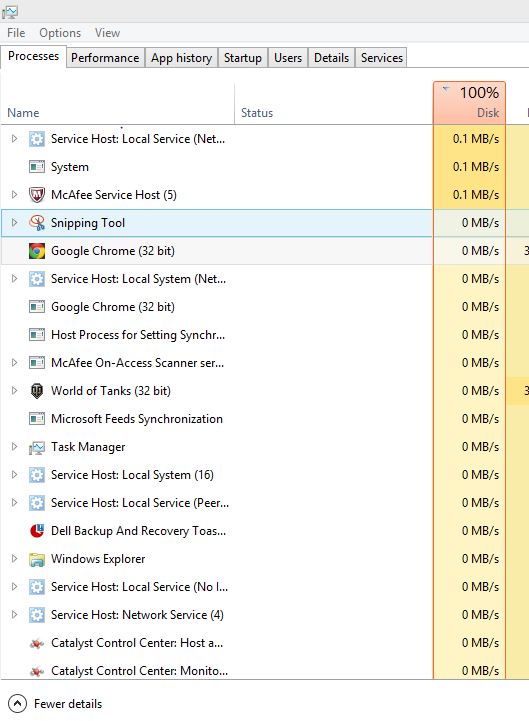Sort processes by the Disk column header
This screenshot has height=721, width=529.
[x=469, y=103]
